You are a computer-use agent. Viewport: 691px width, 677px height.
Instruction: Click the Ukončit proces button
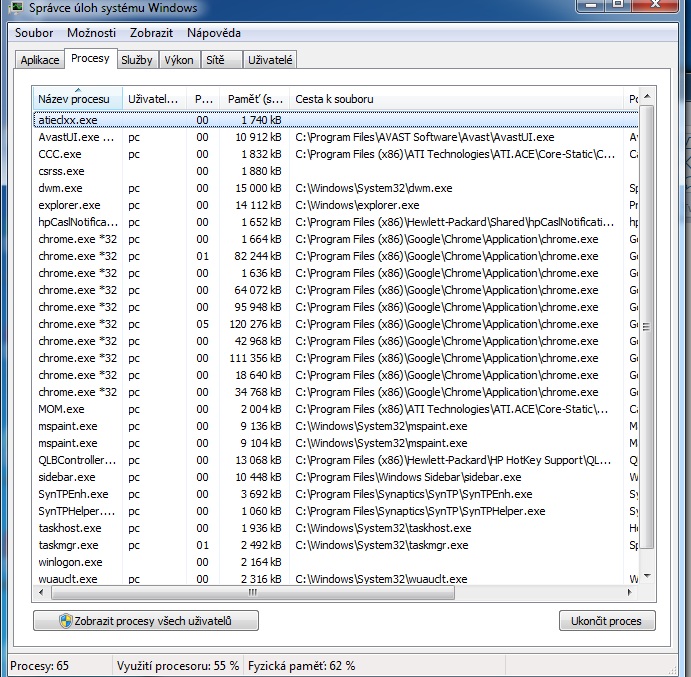click(607, 621)
